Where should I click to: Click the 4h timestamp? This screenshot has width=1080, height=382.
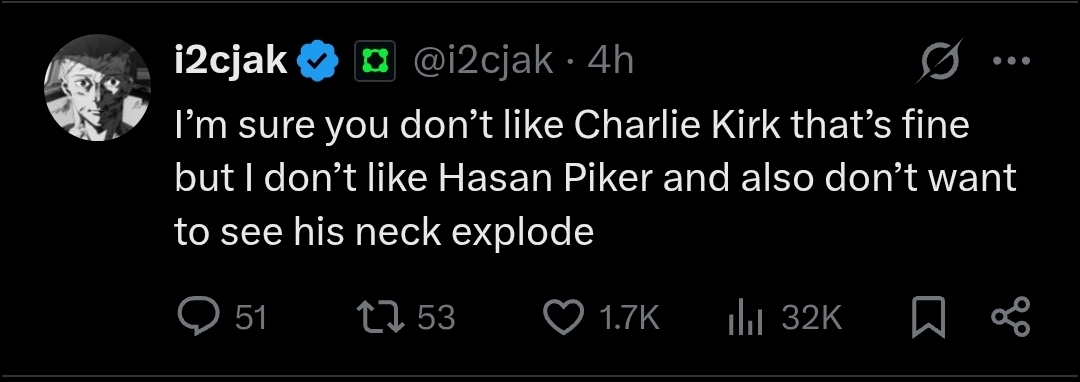pyautogui.click(x=610, y=62)
